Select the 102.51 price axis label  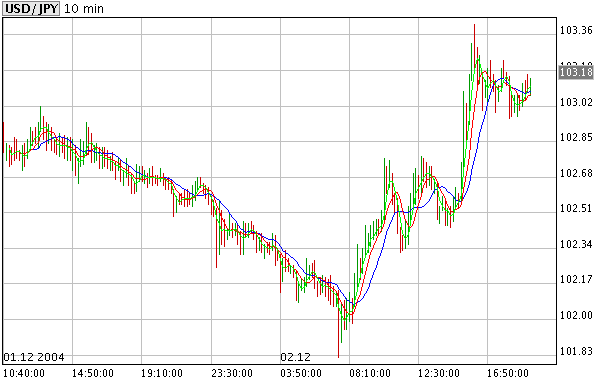(x=576, y=208)
